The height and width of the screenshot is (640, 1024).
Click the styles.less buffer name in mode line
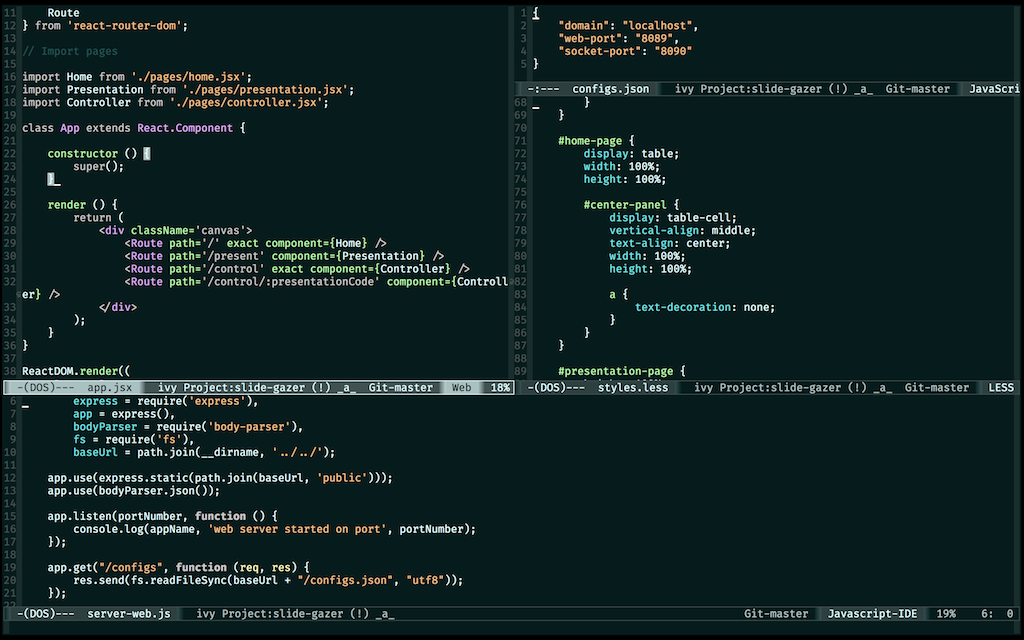633,387
